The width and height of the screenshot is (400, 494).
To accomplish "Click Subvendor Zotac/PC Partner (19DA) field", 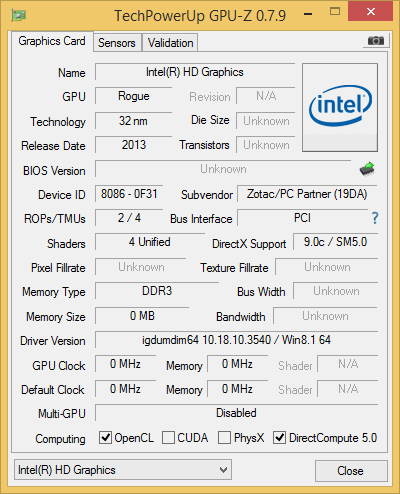I will pyautogui.click(x=307, y=194).
